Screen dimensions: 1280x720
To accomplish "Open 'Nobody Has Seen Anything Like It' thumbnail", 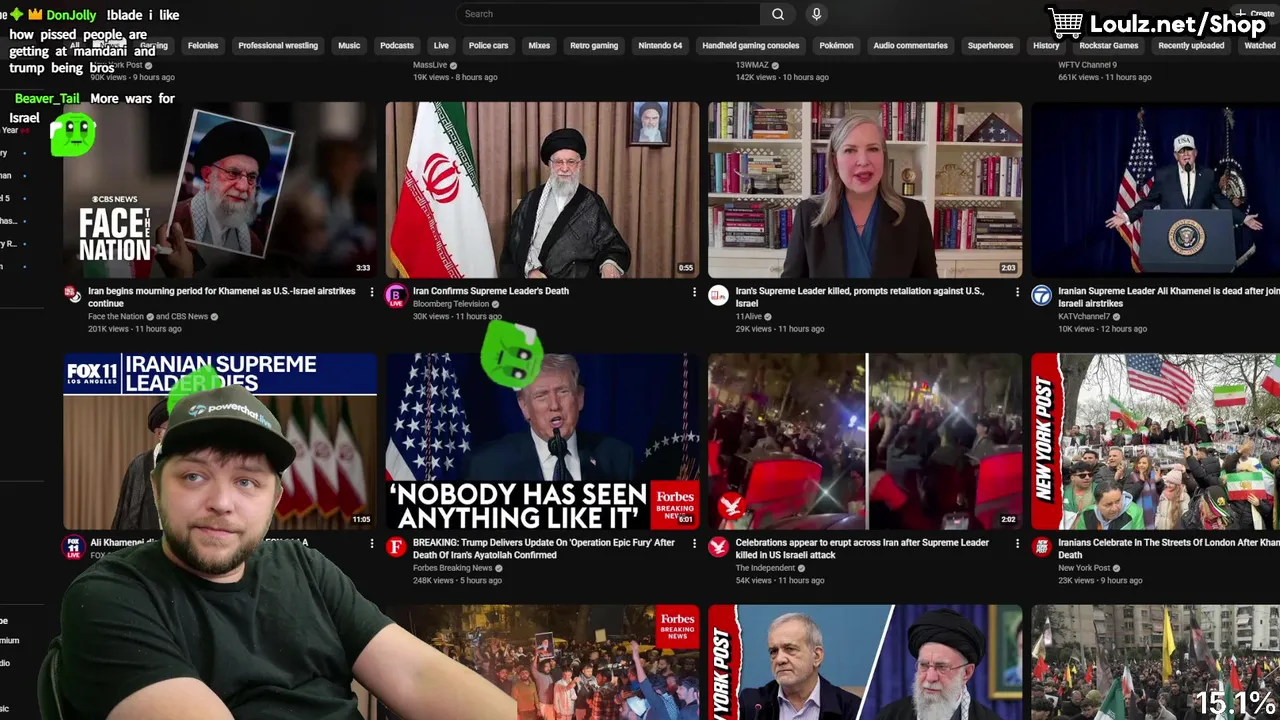I will (543, 441).
